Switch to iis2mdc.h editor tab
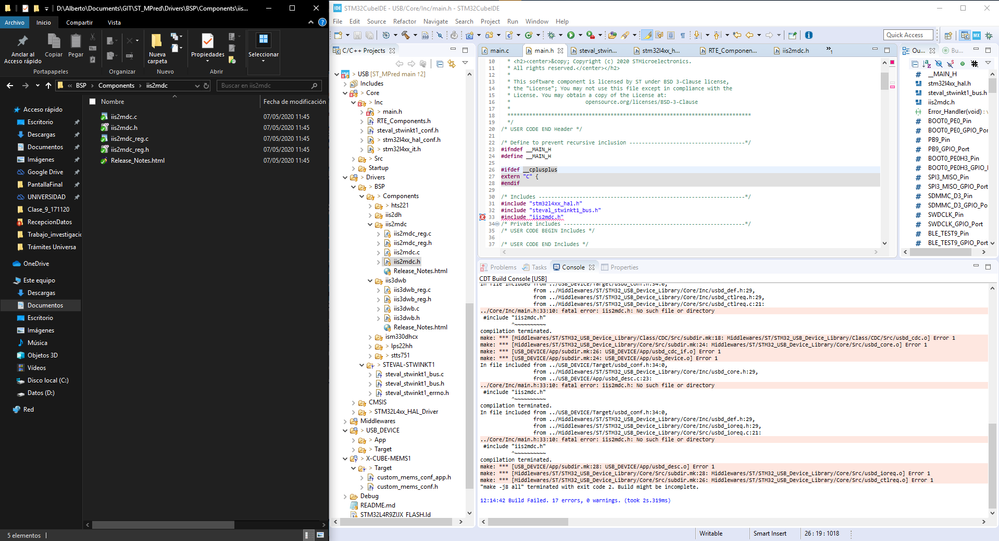This screenshot has width=999, height=541. pos(791,50)
